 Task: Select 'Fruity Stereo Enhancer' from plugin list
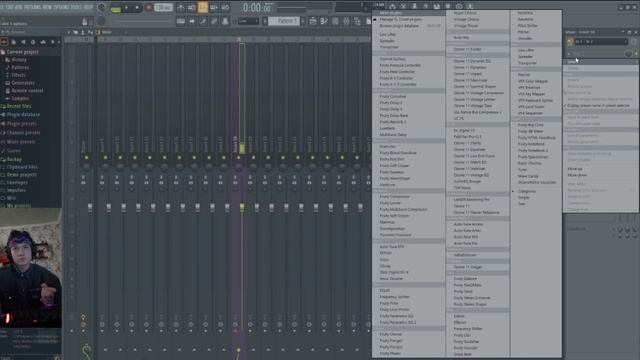click(x=472, y=298)
